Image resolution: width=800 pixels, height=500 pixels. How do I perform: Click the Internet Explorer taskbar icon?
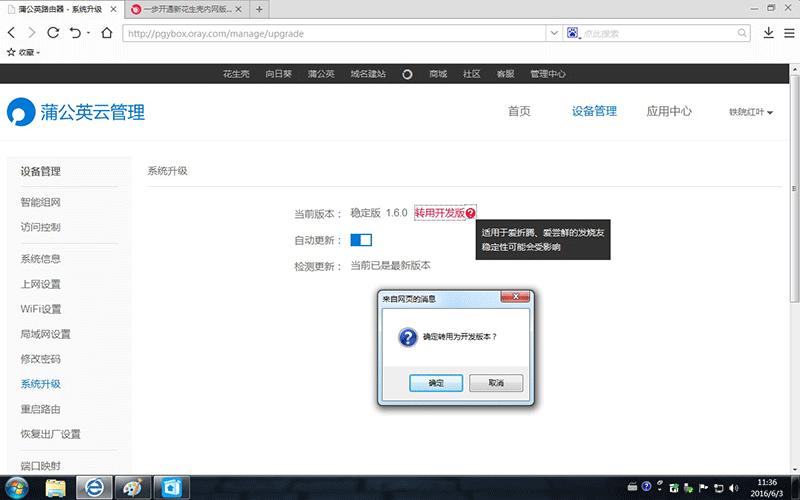coord(94,488)
